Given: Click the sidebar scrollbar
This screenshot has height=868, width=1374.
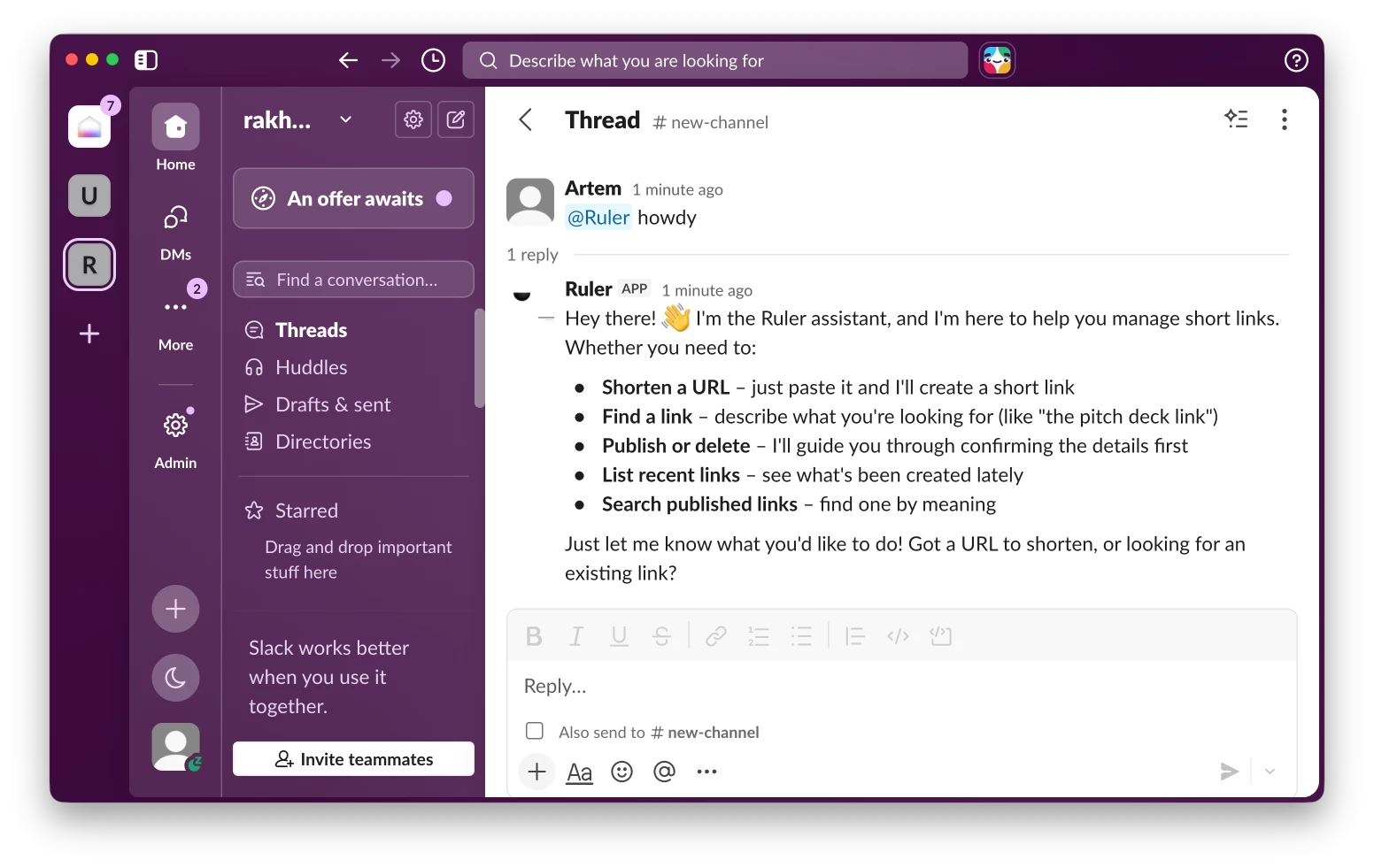Looking at the screenshot, I should click(480, 357).
